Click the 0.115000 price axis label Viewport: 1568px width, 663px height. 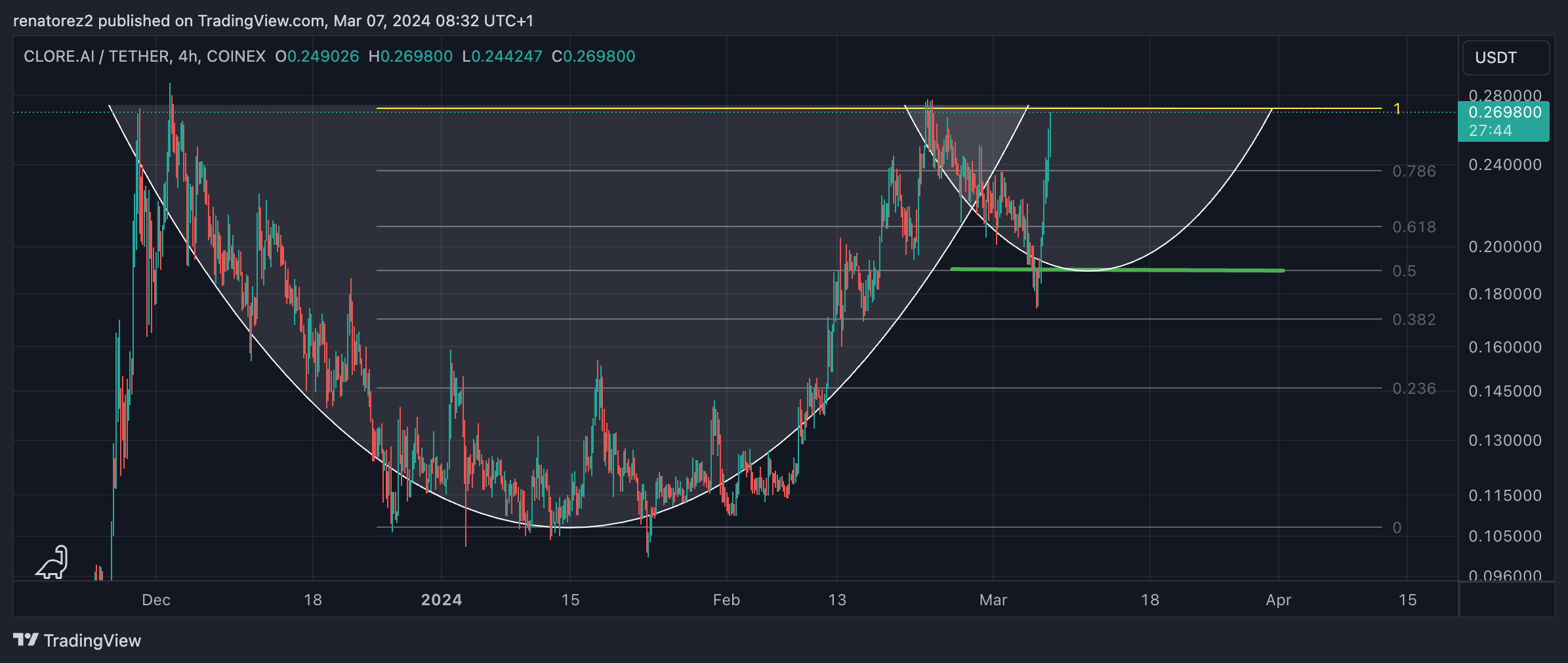[1505, 496]
